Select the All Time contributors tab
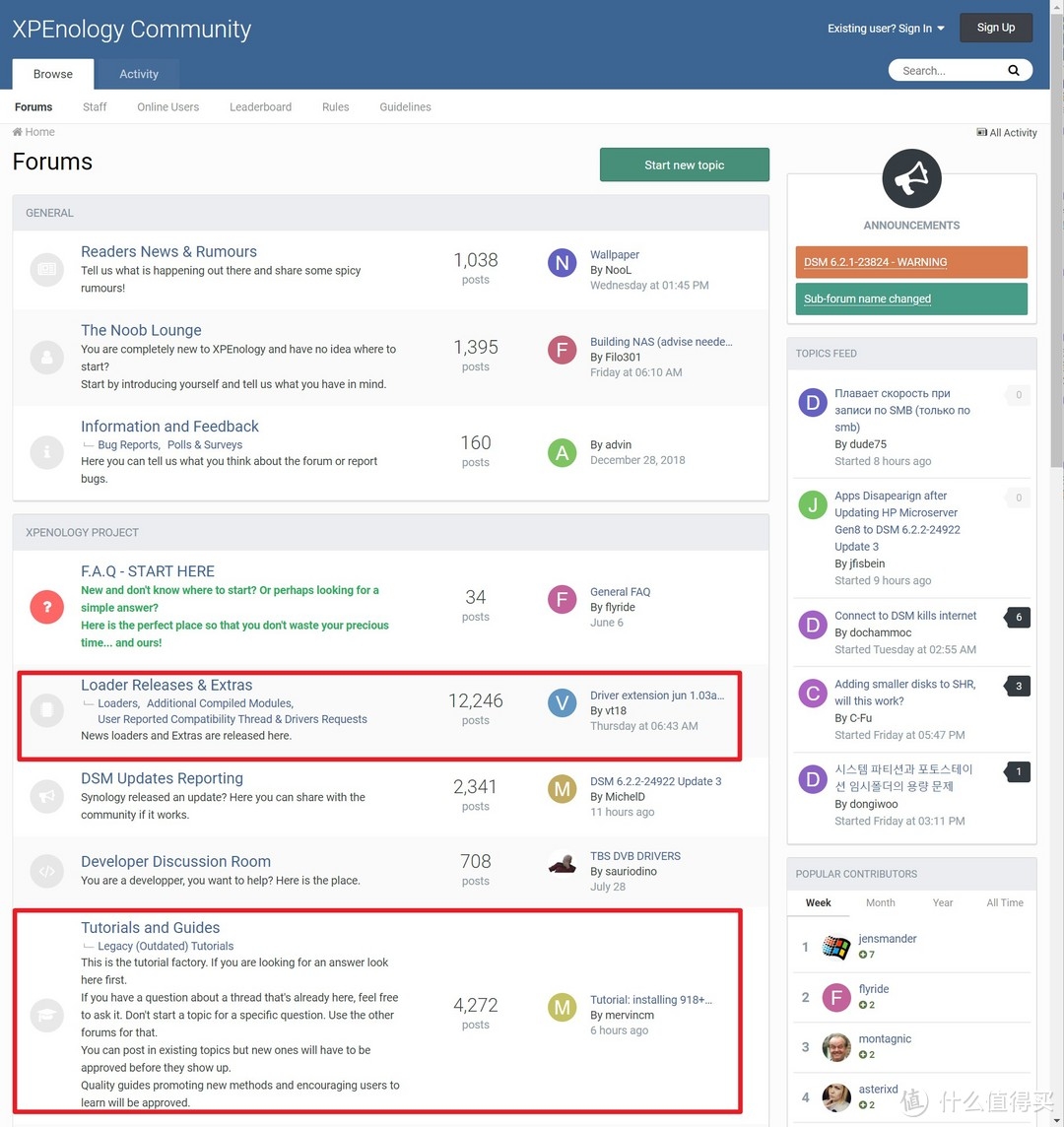Viewport: 1064px width, 1127px height. [x=1004, y=902]
